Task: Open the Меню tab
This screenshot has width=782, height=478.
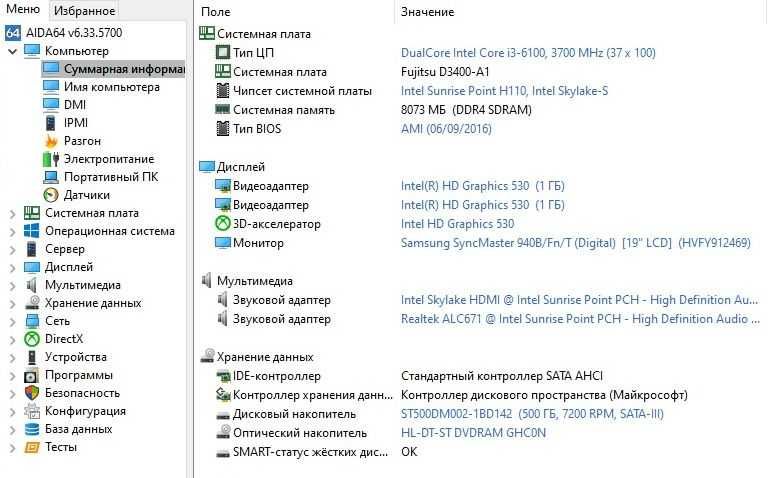Action: pos(23,9)
